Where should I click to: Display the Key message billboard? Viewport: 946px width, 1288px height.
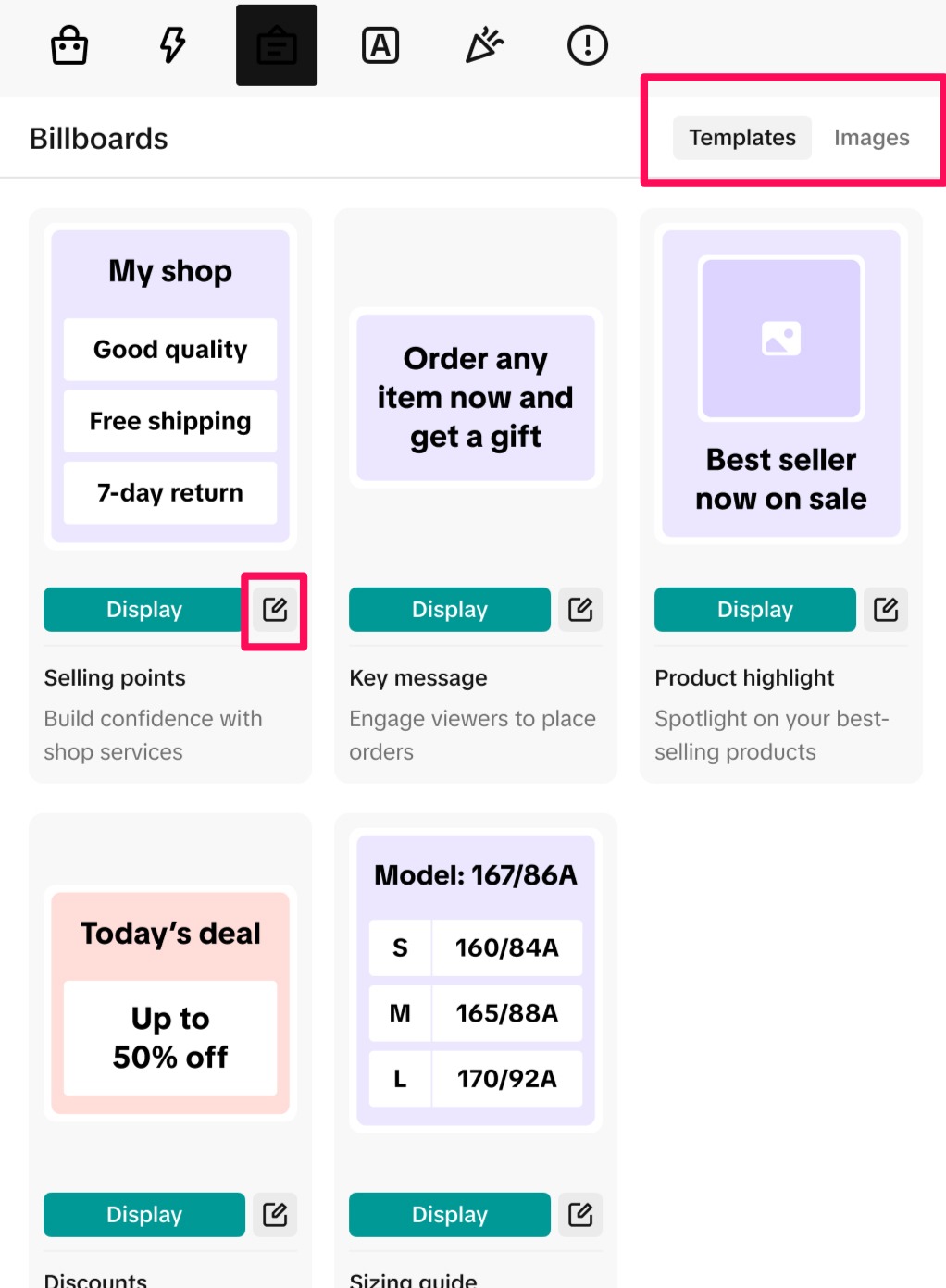click(450, 610)
